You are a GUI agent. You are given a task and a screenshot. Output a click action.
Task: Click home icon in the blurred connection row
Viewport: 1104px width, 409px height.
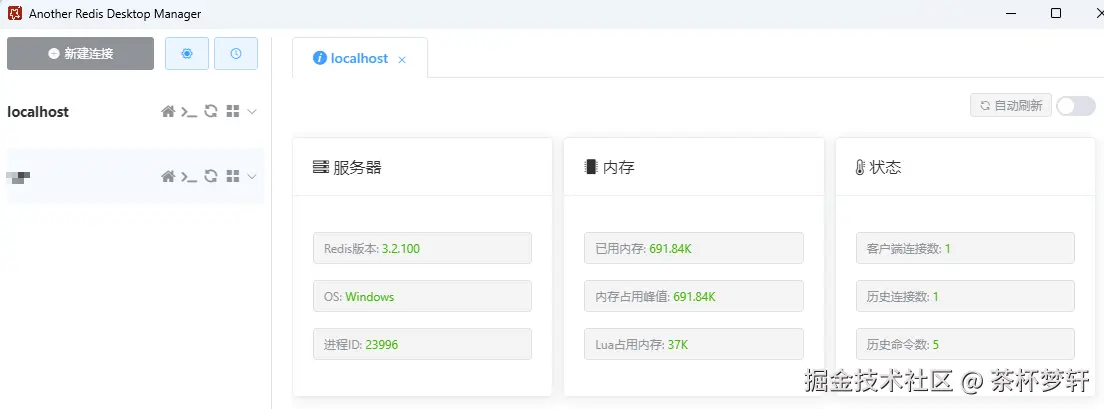[168, 176]
